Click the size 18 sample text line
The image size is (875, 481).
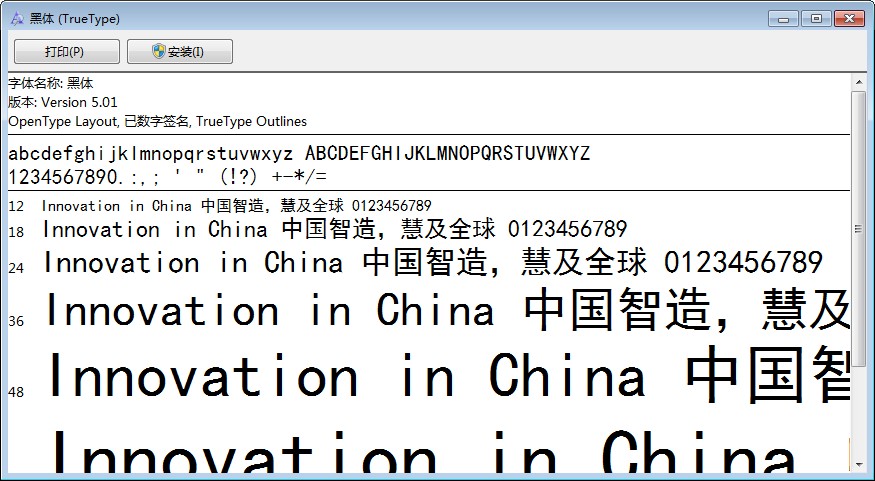[x=334, y=230]
